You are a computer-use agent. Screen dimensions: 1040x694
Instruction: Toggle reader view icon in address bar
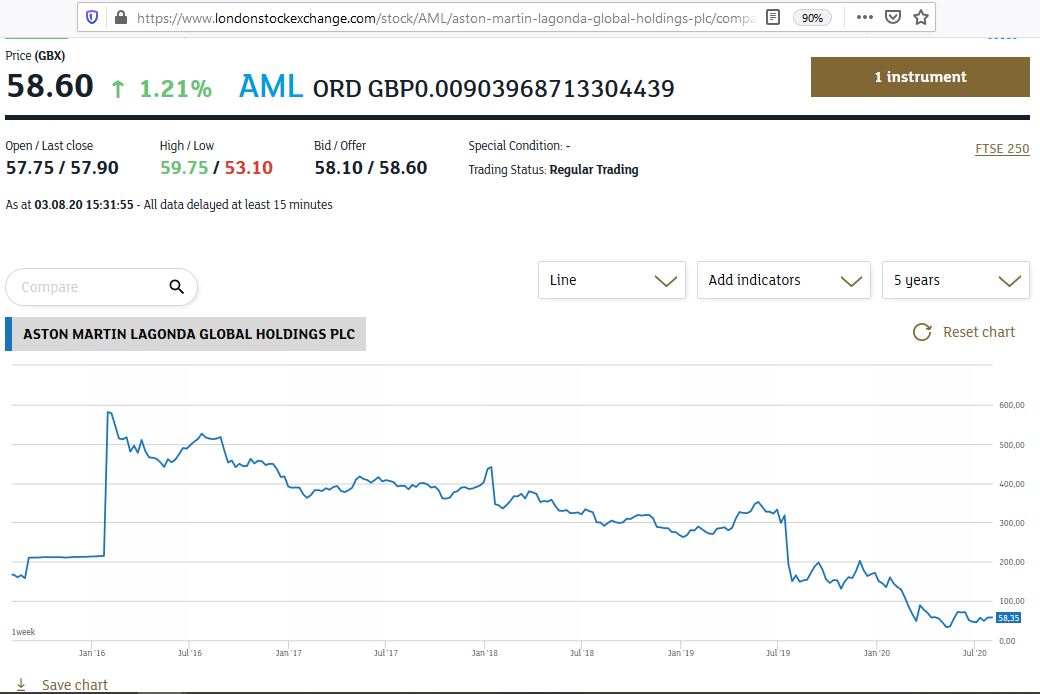(773, 17)
